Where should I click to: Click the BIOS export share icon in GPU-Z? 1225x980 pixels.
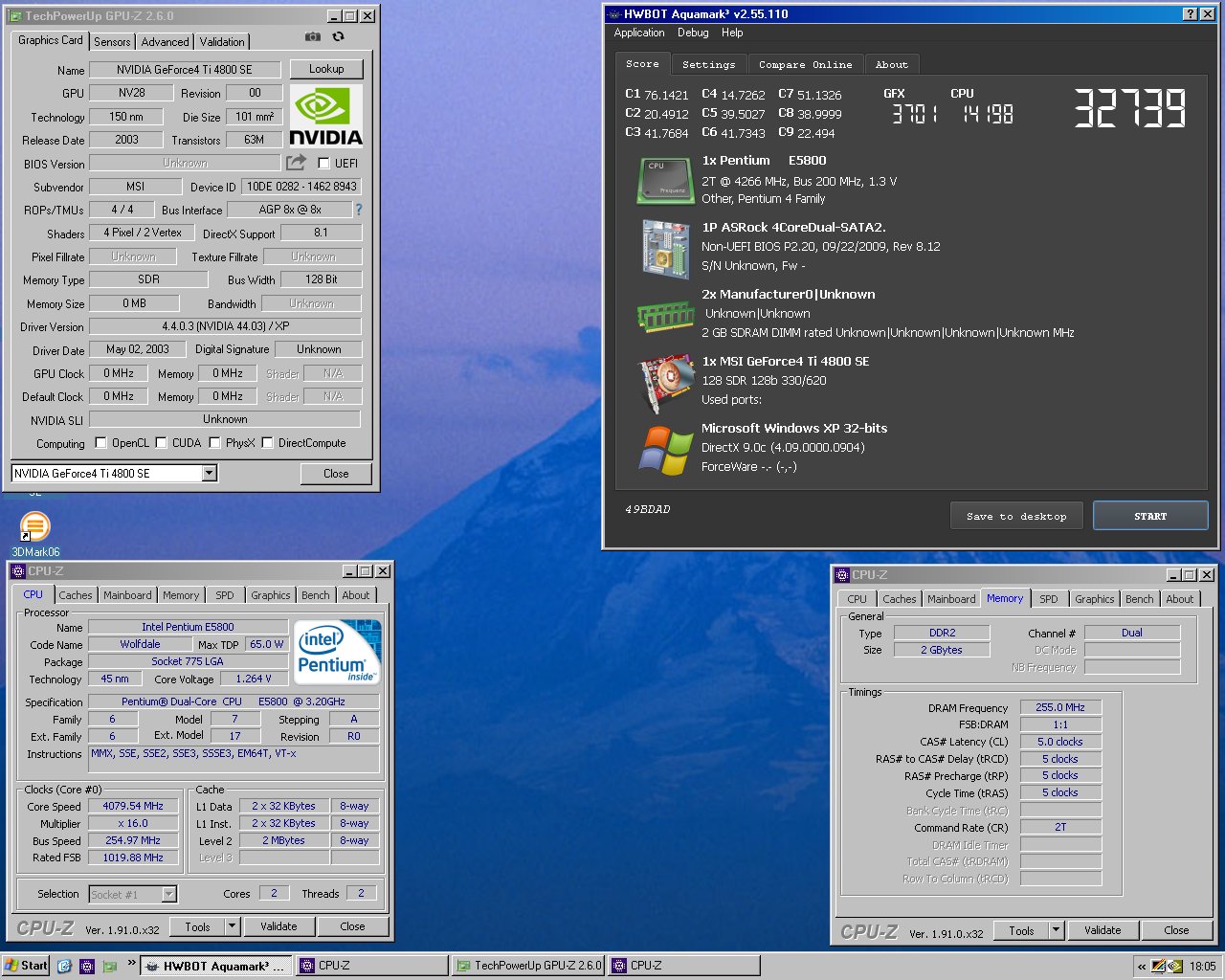pyautogui.click(x=297, y=163)
